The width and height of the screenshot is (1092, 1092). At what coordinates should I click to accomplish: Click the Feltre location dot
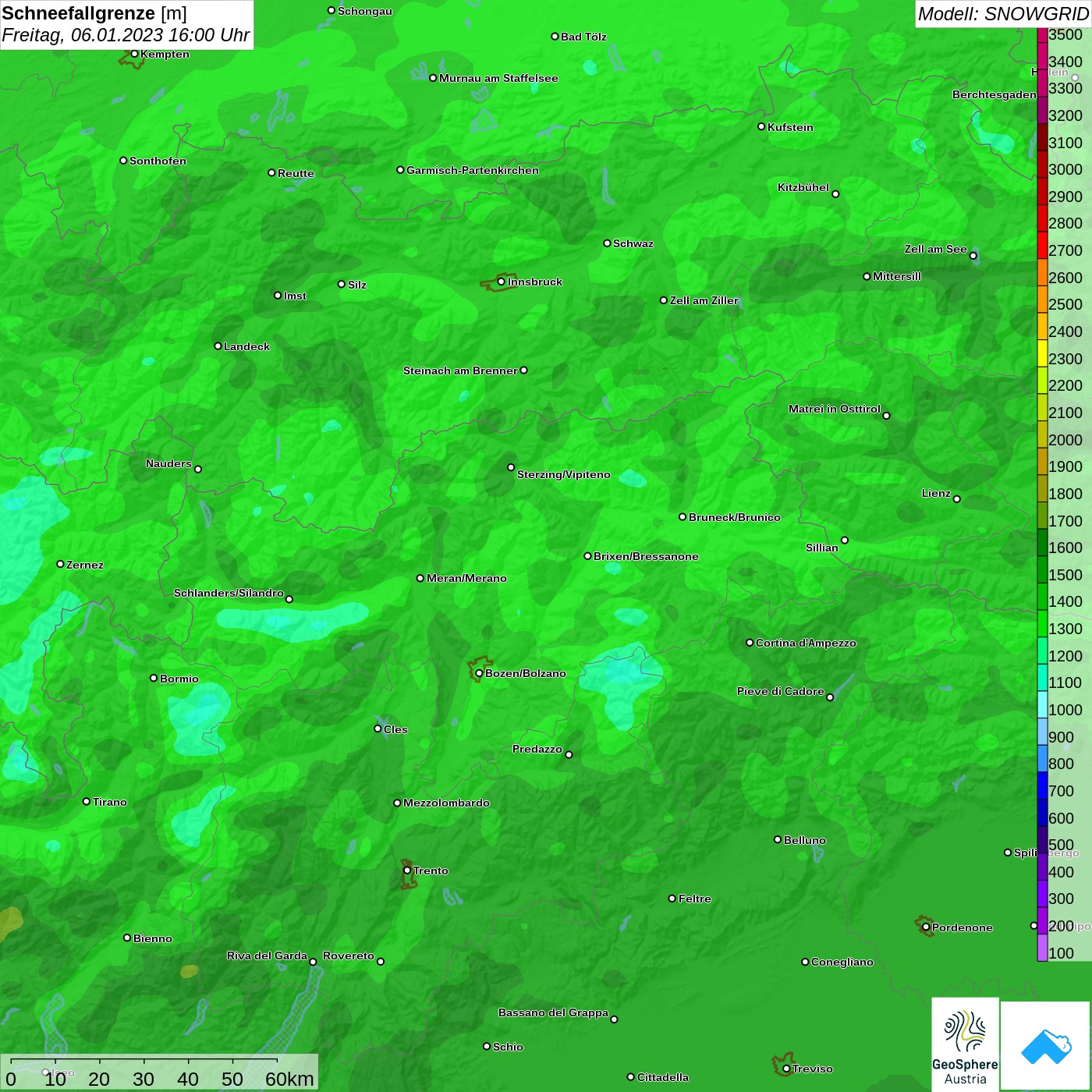pos(672,899)
